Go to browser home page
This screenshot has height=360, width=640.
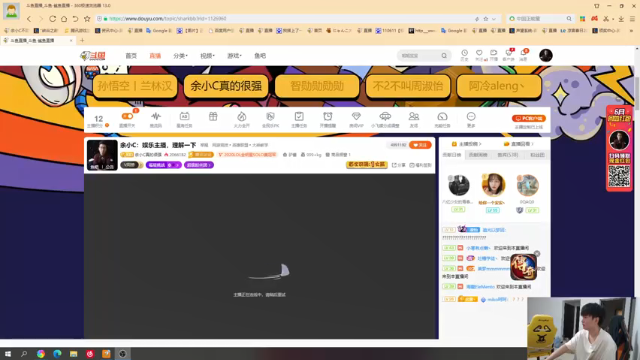(x=64, y=19)
